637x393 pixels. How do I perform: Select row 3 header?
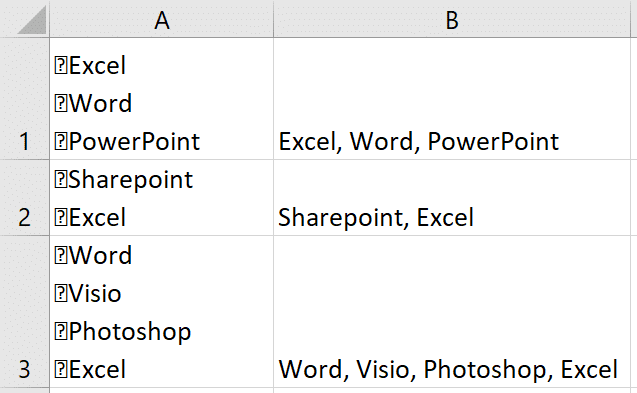(x=24, y=311)
